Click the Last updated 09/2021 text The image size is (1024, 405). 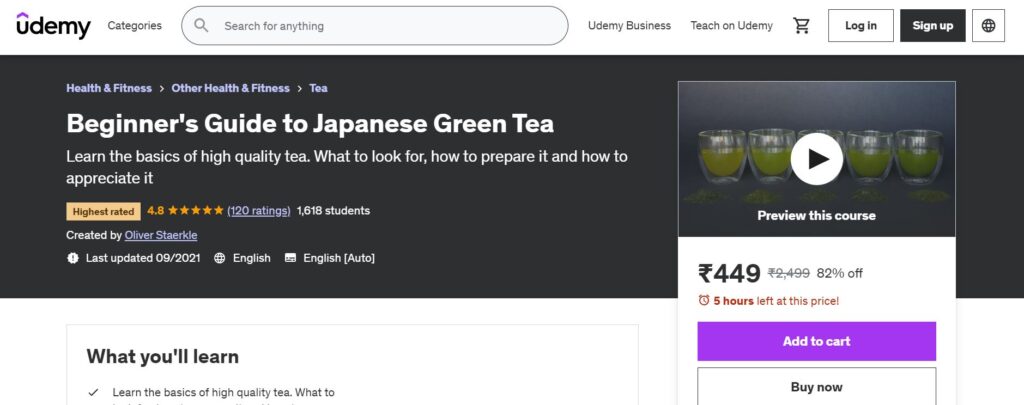tap(143, 257)
